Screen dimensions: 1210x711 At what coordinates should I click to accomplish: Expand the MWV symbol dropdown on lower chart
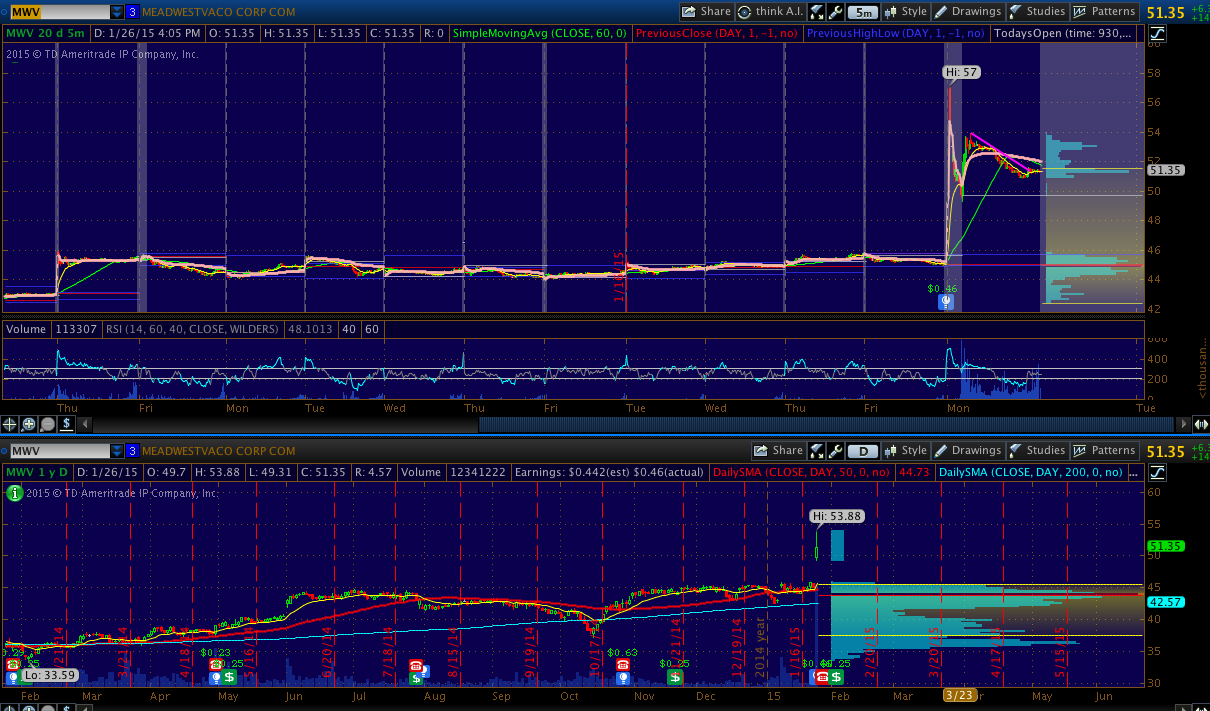pyautogui.click(x=117, y=451)
